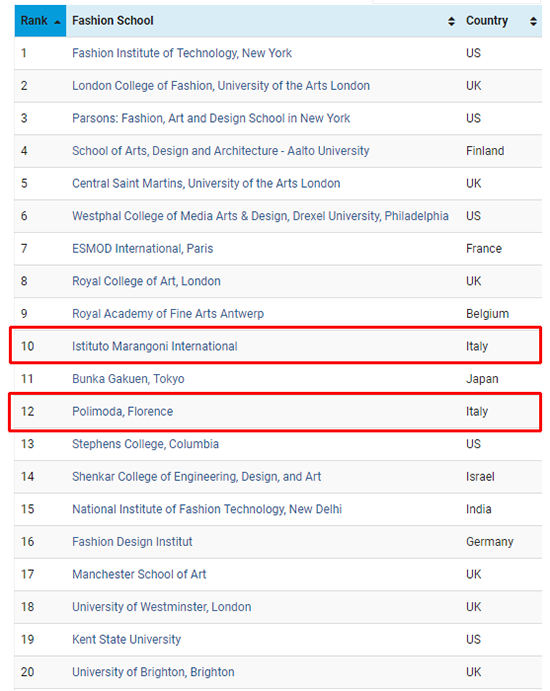Screen dimensions: 550x691
Task: Open Central Saint Martins link
Action: (x=206, y=183)
